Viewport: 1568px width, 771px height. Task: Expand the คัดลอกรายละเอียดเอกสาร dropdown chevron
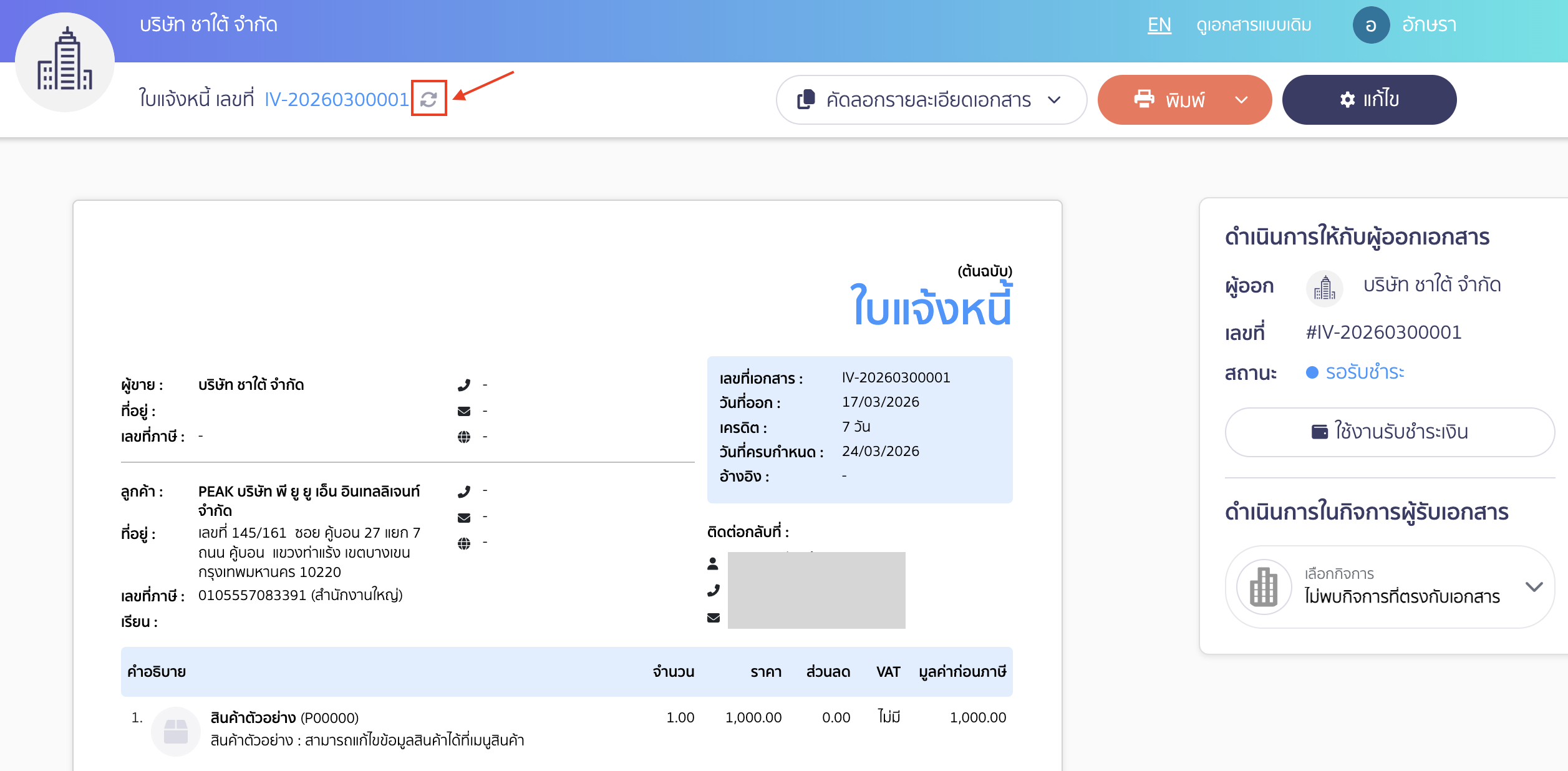point(1054,100)
